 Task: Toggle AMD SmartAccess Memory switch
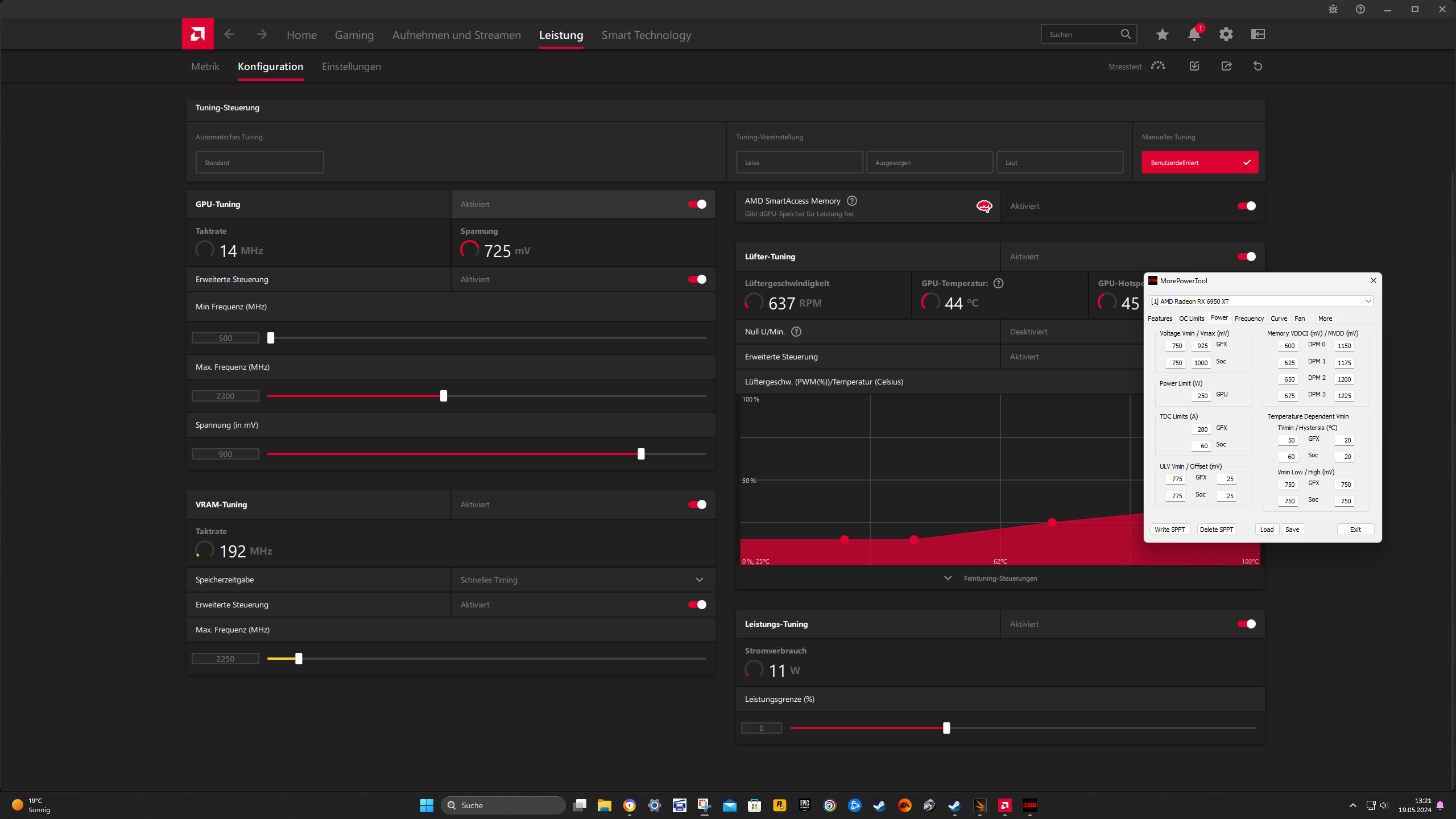click(x=1246, y=206)
